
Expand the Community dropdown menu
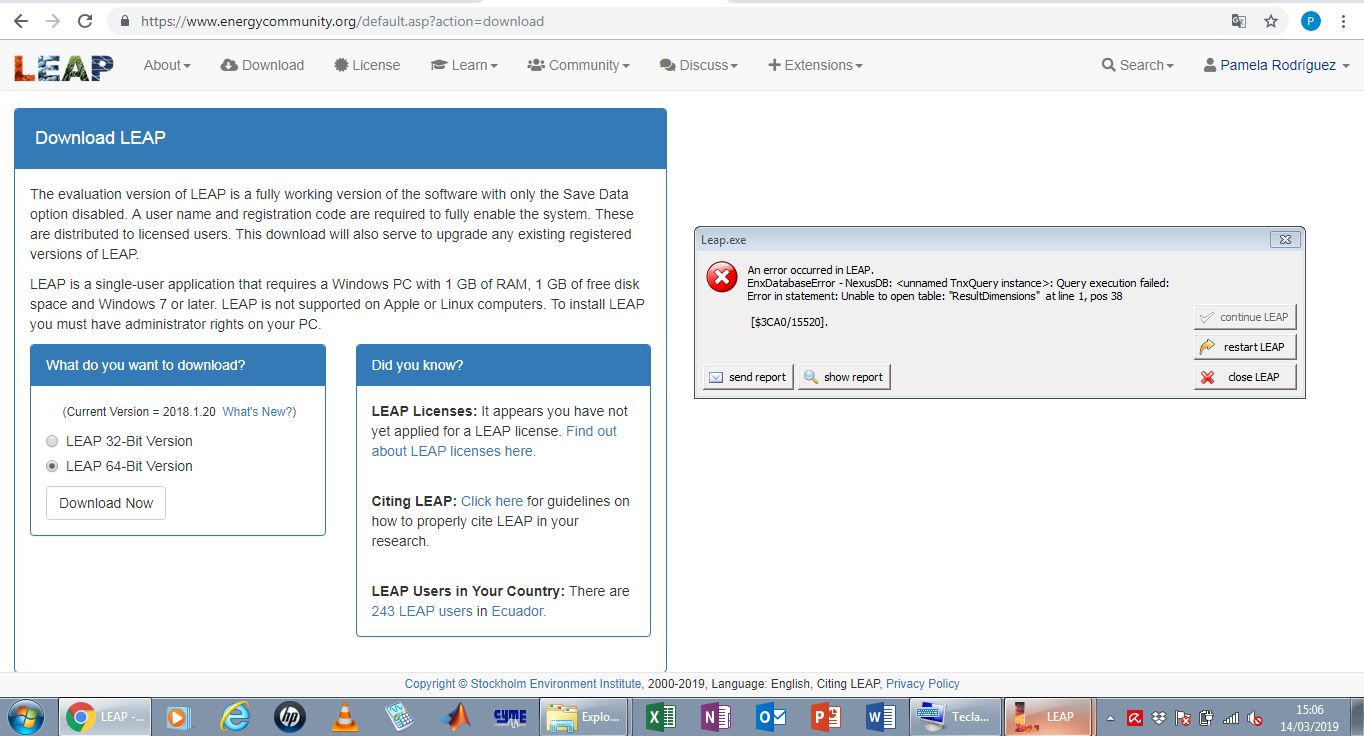pyautogui.click(x=578, y=65)
